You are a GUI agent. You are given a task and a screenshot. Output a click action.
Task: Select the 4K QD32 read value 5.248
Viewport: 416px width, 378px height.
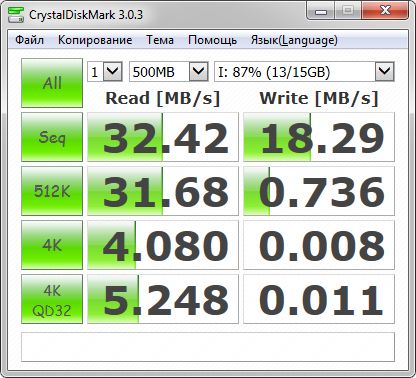(163, 299)
